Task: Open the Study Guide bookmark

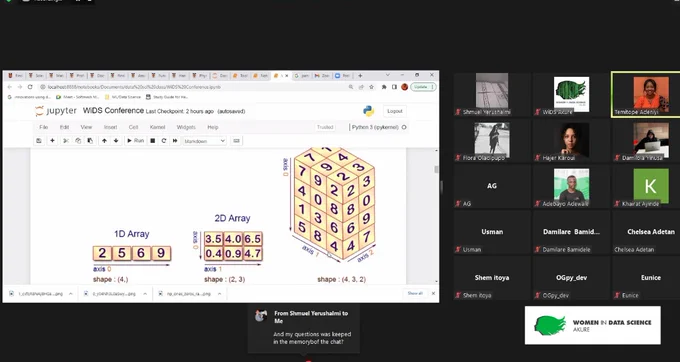Action: pyautogui.click(x=167, y=97)
